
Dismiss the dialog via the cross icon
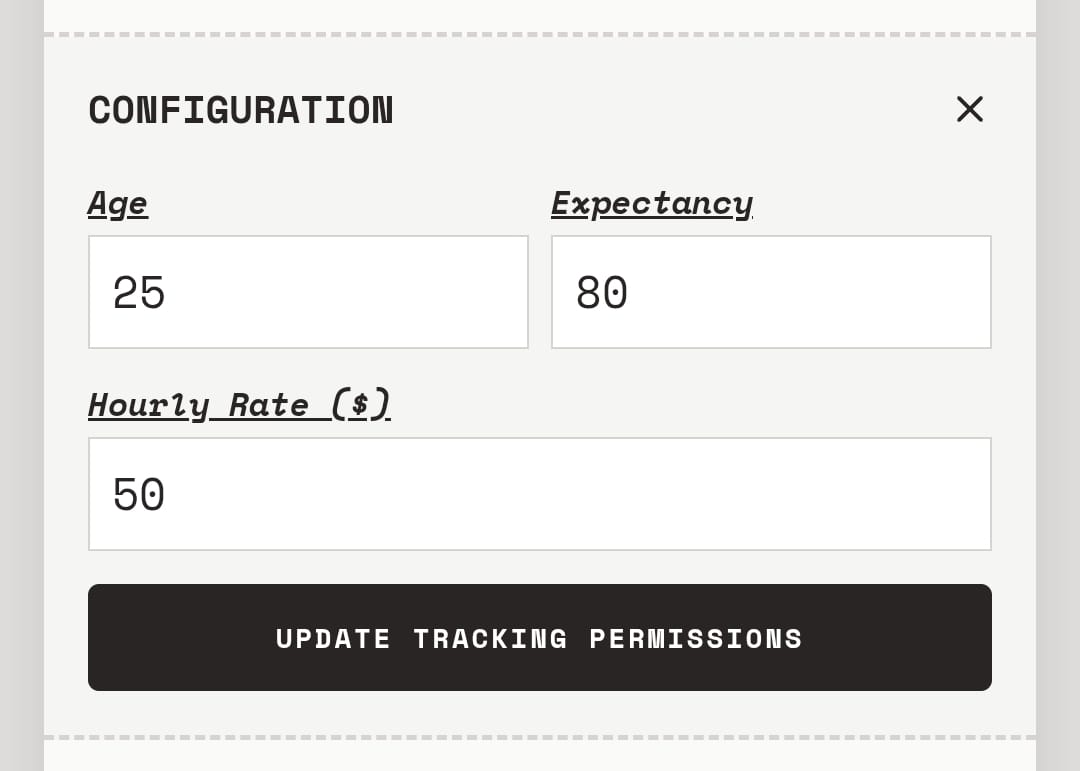(969, 109)
